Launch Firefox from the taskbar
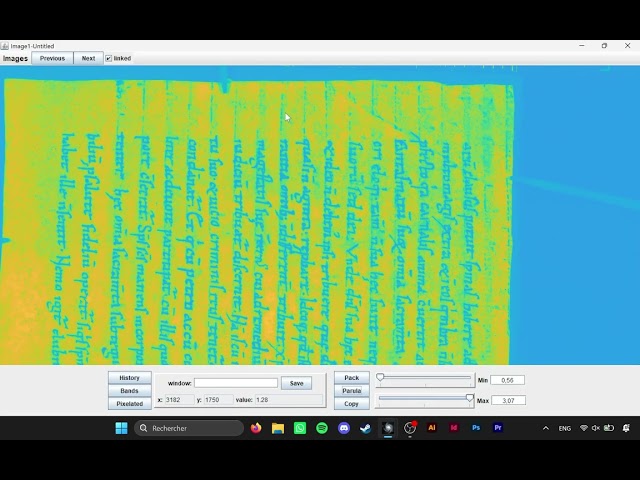The width and height of the screenshot is (640, 480). [256, 428]
